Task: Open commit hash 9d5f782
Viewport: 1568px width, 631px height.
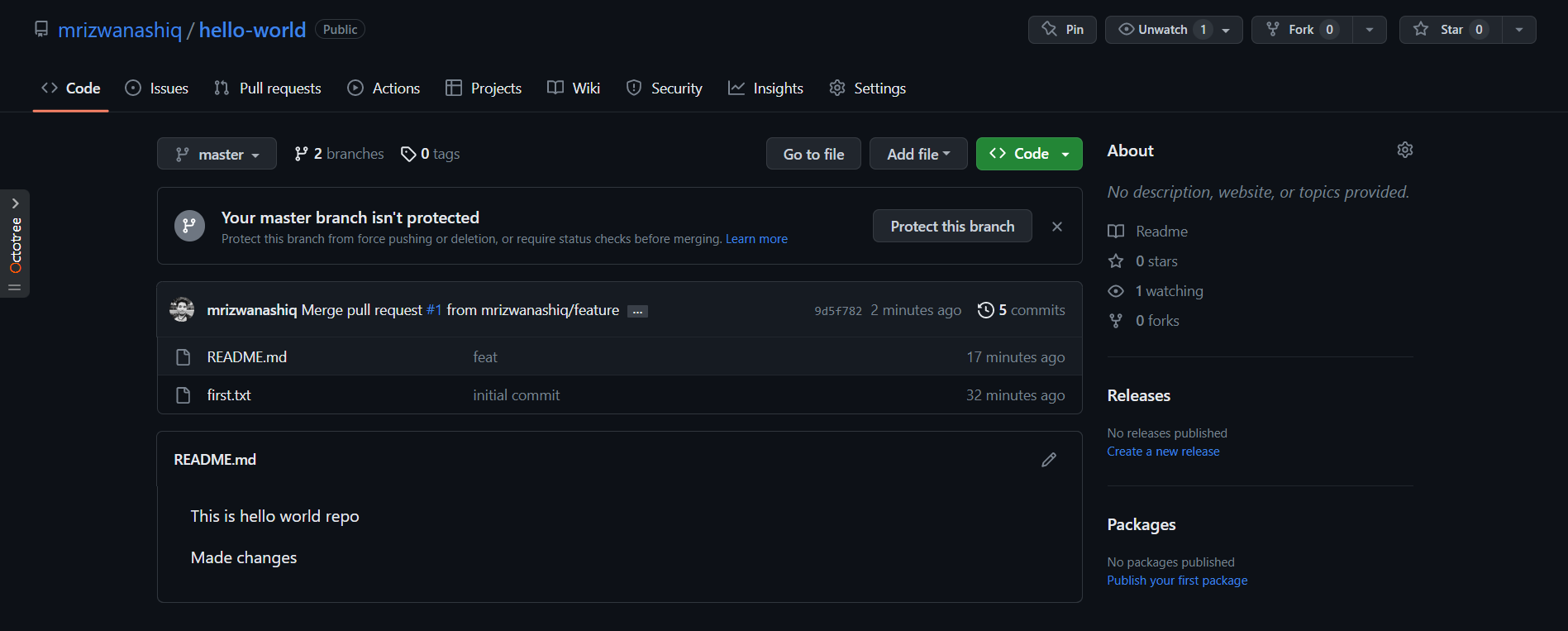Action: click(838, 311)
